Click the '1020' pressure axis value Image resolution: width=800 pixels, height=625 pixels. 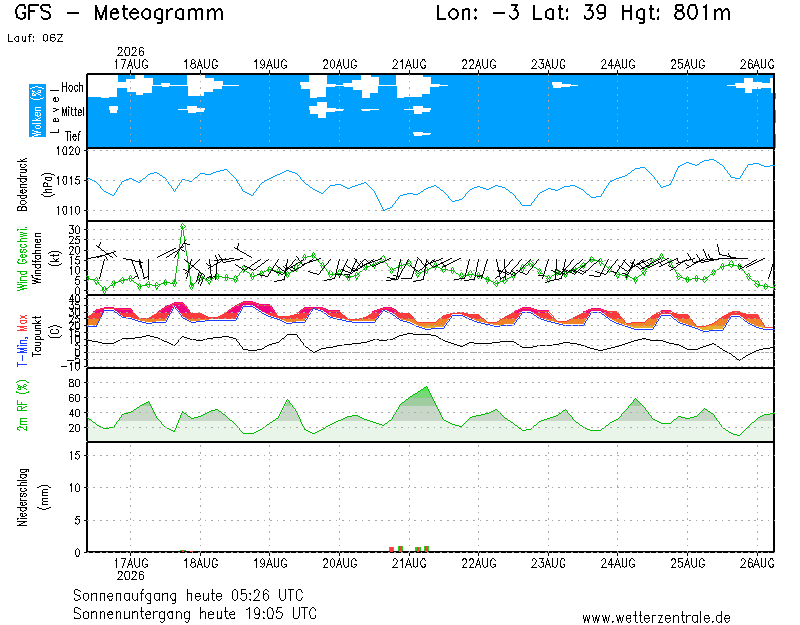click(x=68, y=151)
